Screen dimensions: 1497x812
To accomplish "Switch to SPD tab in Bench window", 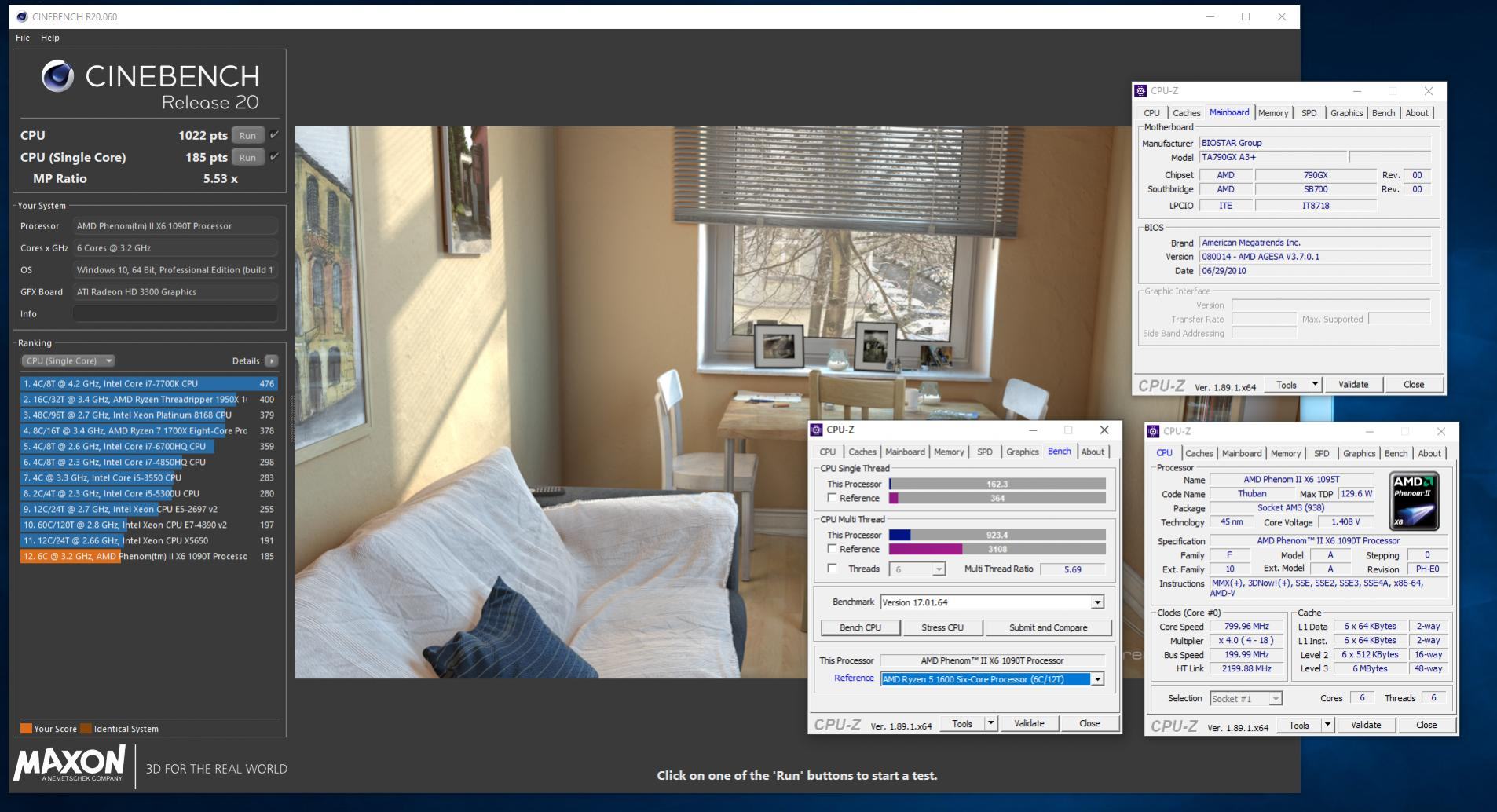I will click(x=985, y=452).
